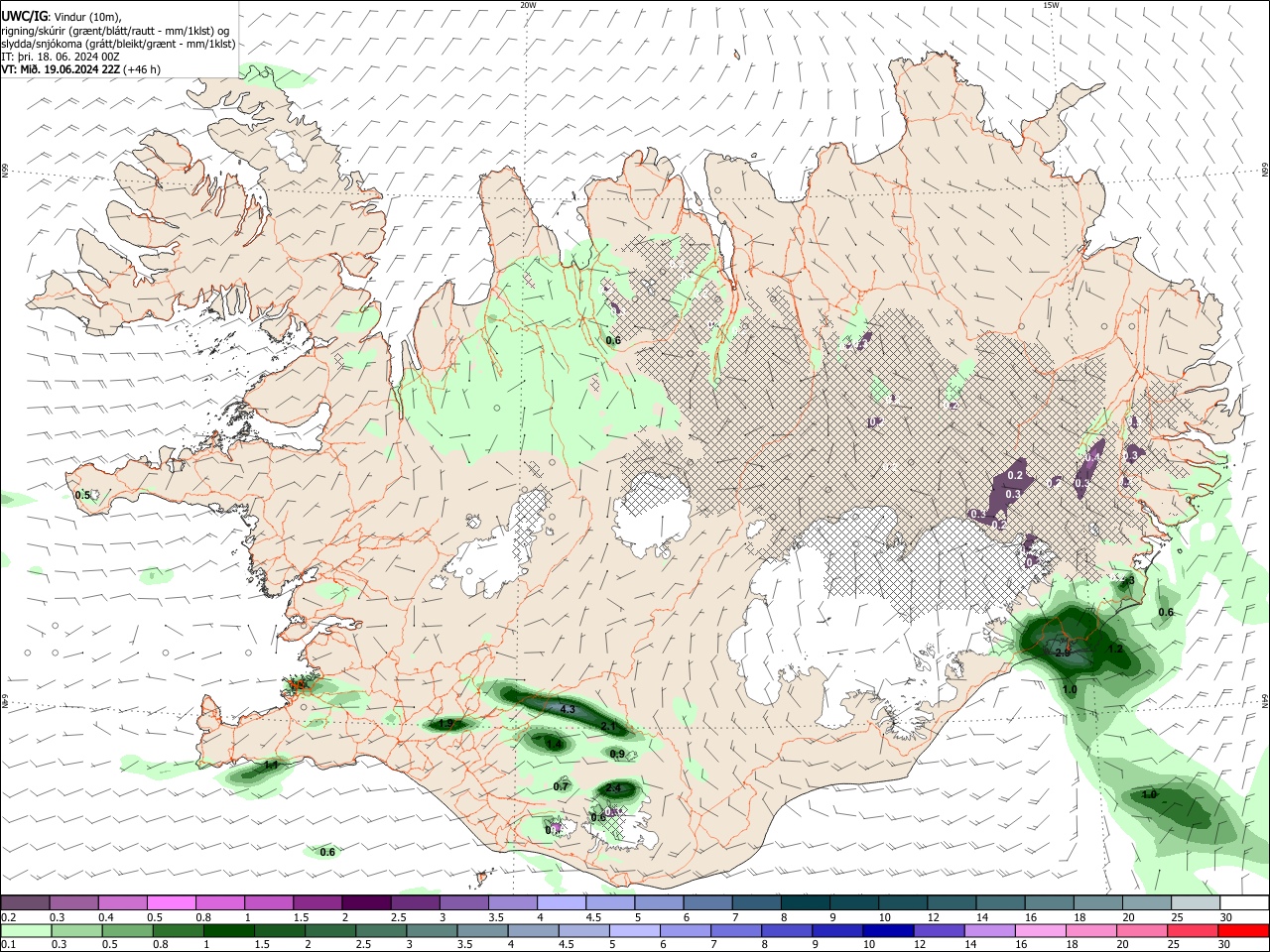Click the 3.5–4 lavender swatch in upper legend row
Image resolution: width=1270 pixels, height=952 pixels.
pyautogui.click(x=513, y=902)
